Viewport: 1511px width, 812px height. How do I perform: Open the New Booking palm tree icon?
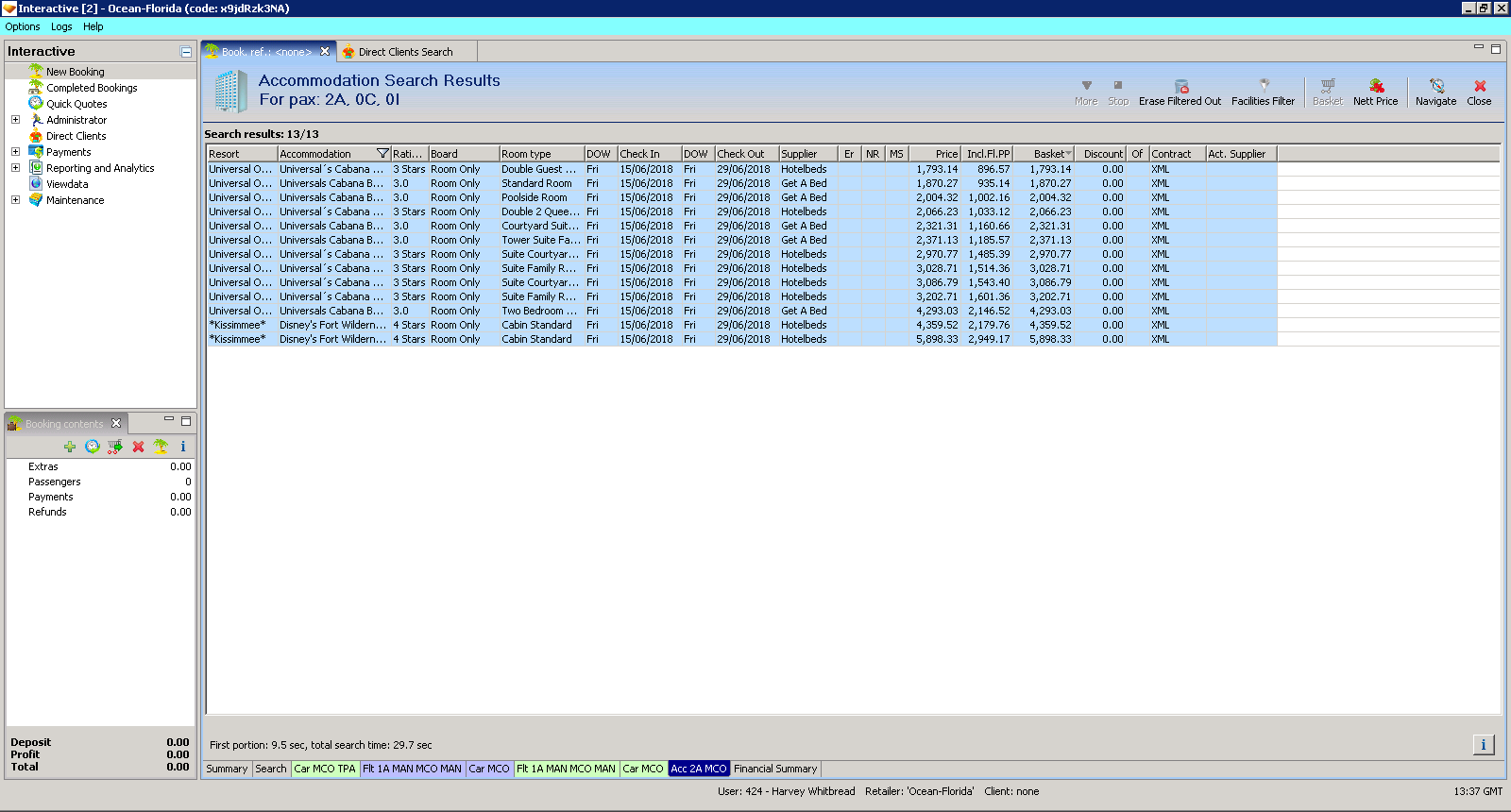point(36,71)
